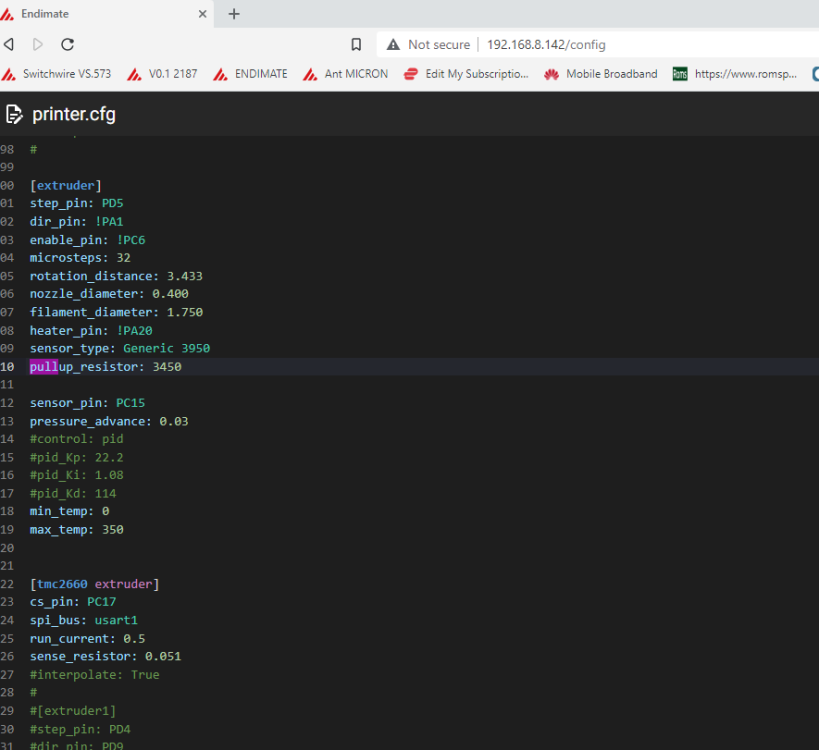Click the rotation_distance value 3.433
The height and width of the screenshot is (750, 819).
(x=185, y=276)
